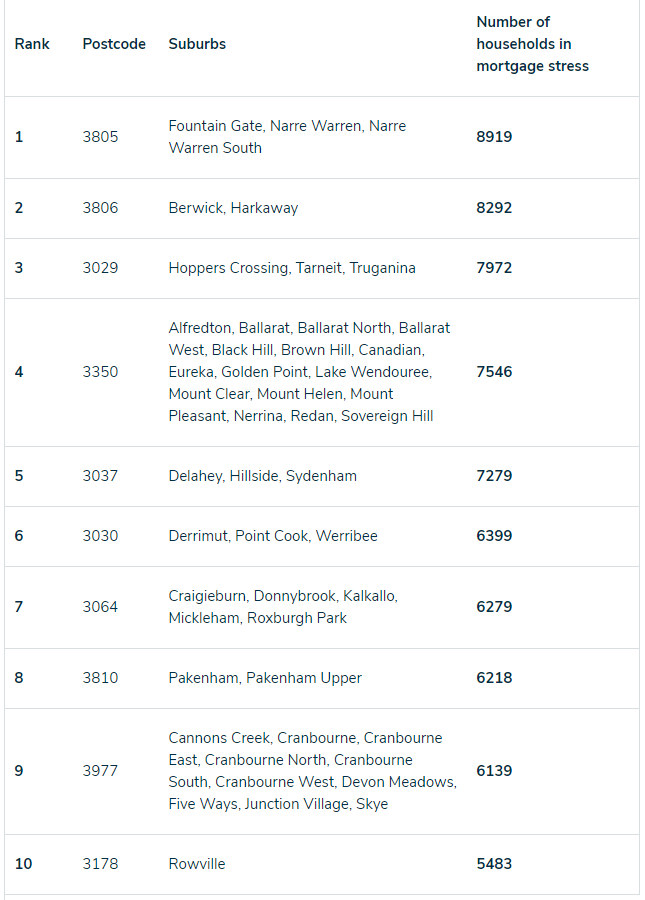Select postcode 3350 for Ballarat
This screenshot has width=645, height=900.
coord(100,372)
